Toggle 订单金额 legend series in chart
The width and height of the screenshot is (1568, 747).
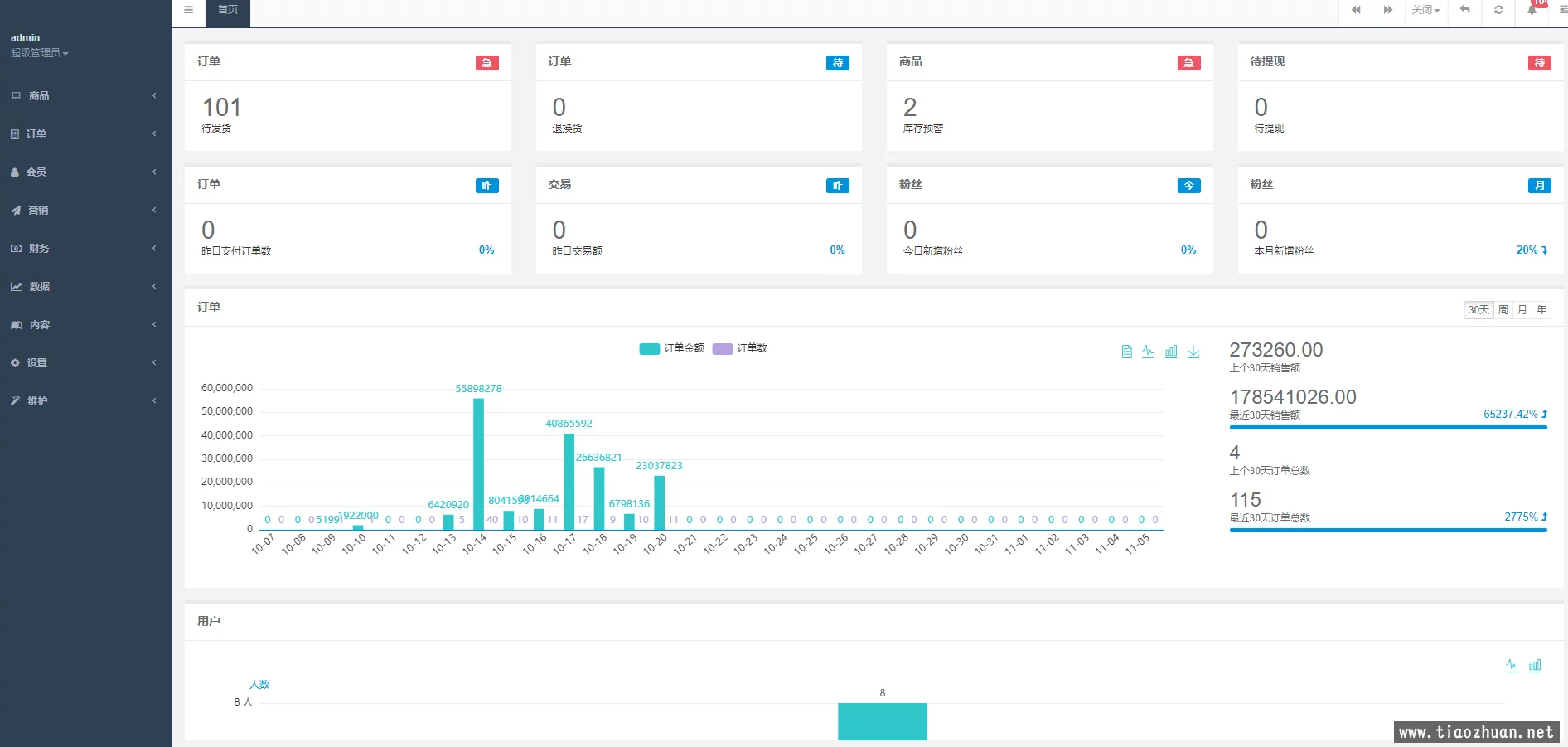click(x=671, y=348)
